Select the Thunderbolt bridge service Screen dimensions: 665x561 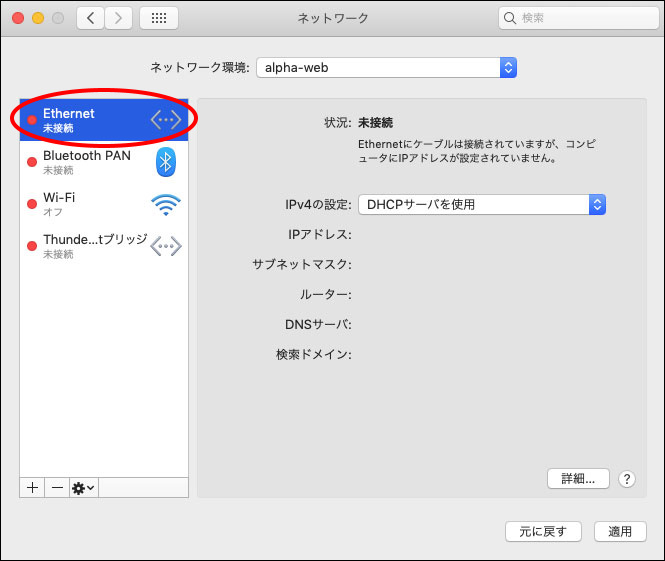click(104, 246)
